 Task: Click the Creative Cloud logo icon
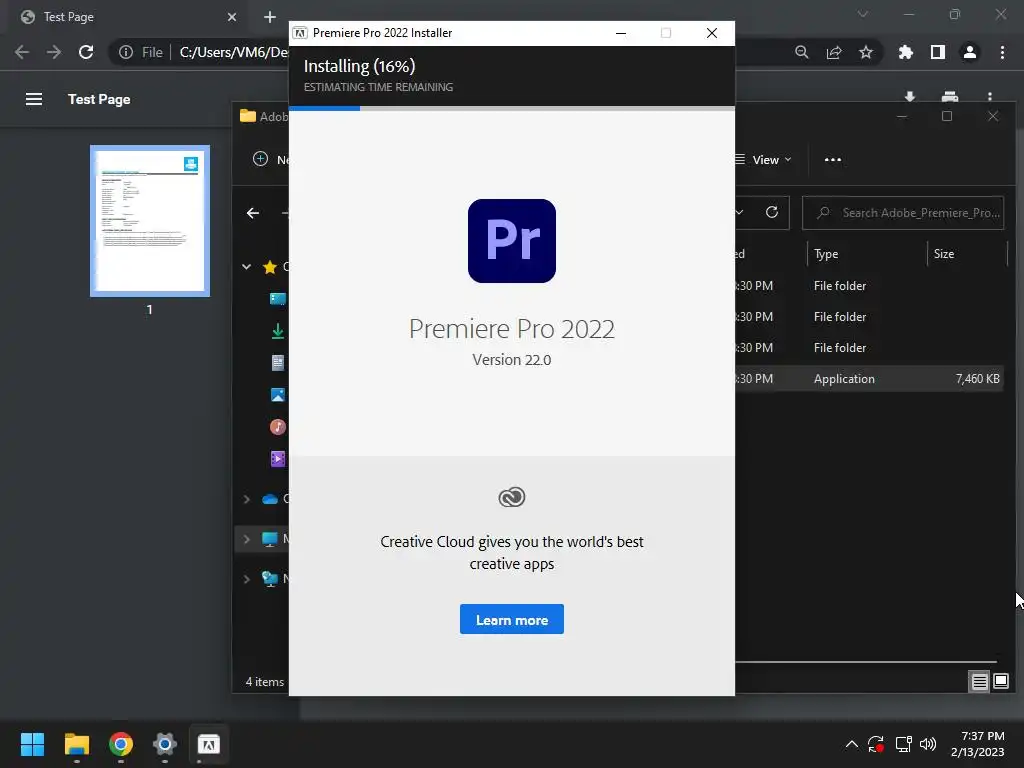[511, 497]
